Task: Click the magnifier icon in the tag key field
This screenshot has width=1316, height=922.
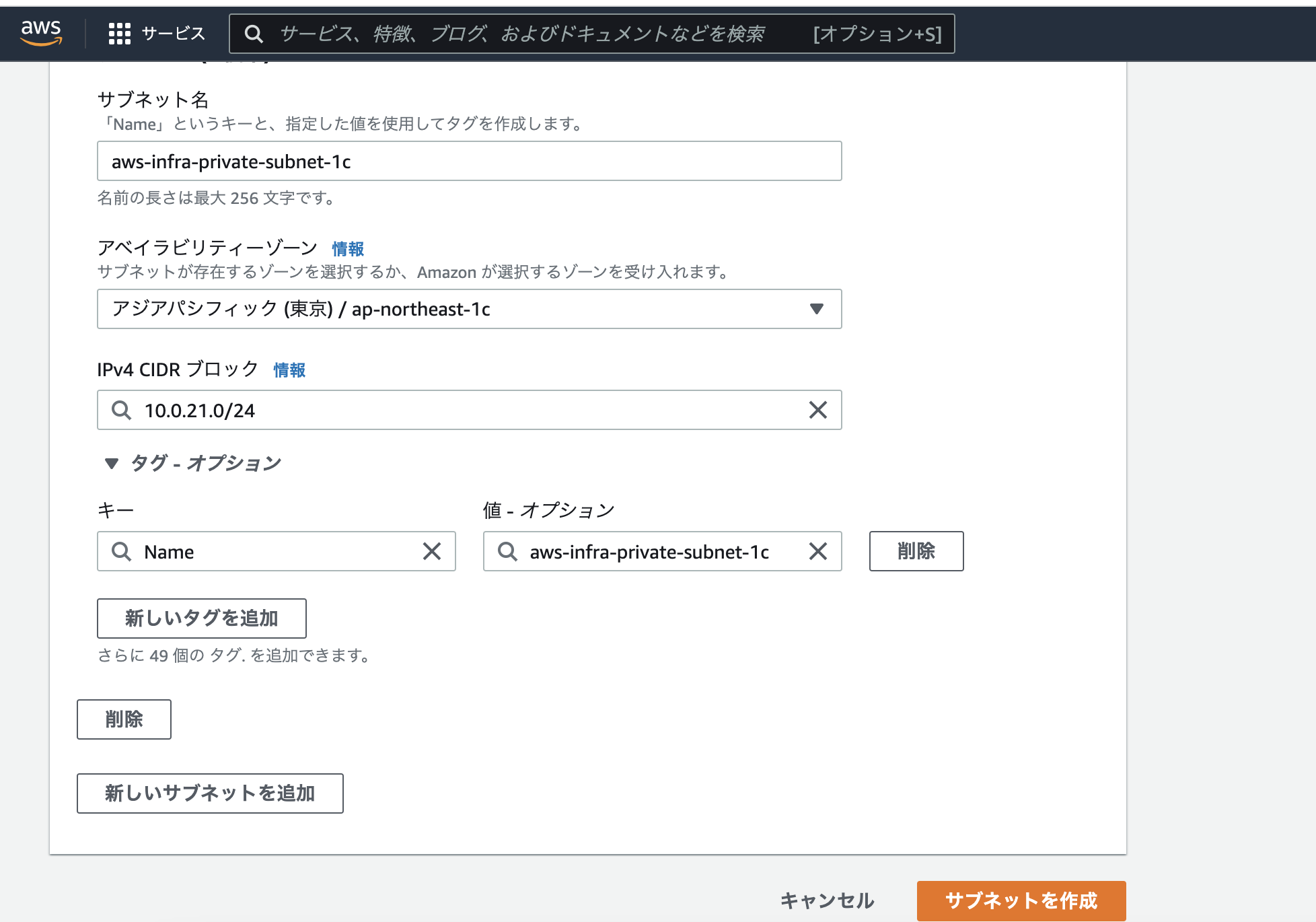Action: (x=122, y=551)
